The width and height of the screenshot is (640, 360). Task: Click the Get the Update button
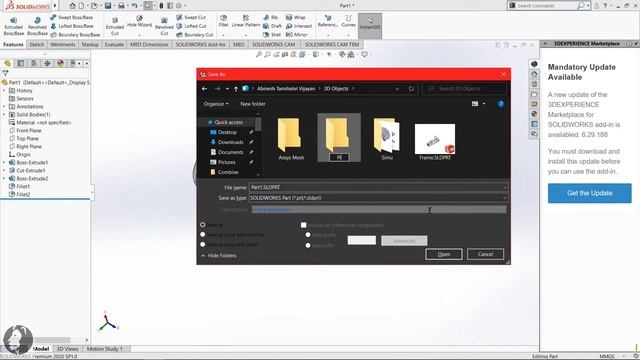589,193
